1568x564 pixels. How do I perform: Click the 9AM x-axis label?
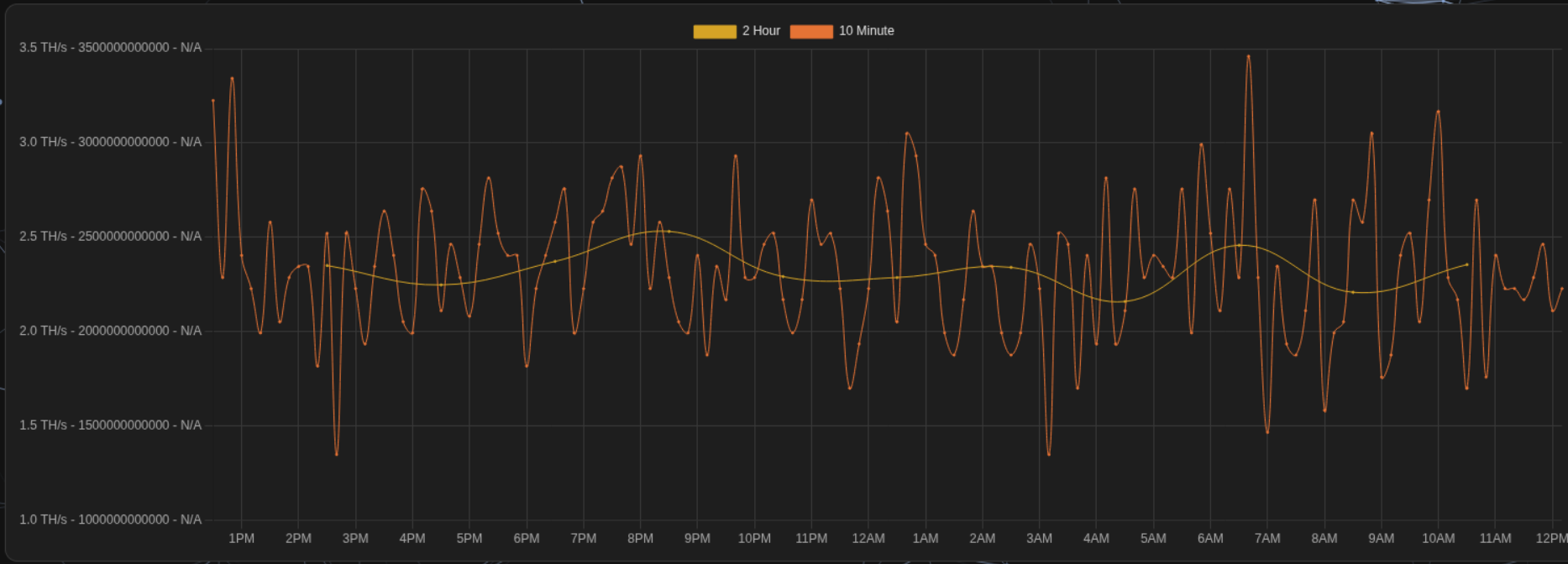coord(1382,539)
